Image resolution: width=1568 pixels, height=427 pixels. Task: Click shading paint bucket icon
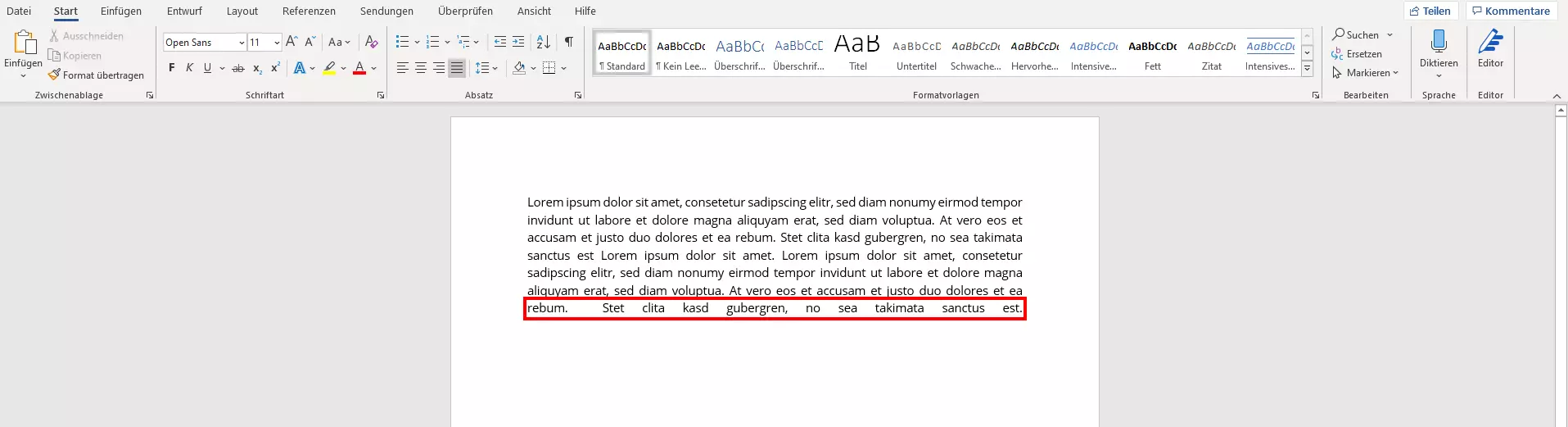click(519, 68)
